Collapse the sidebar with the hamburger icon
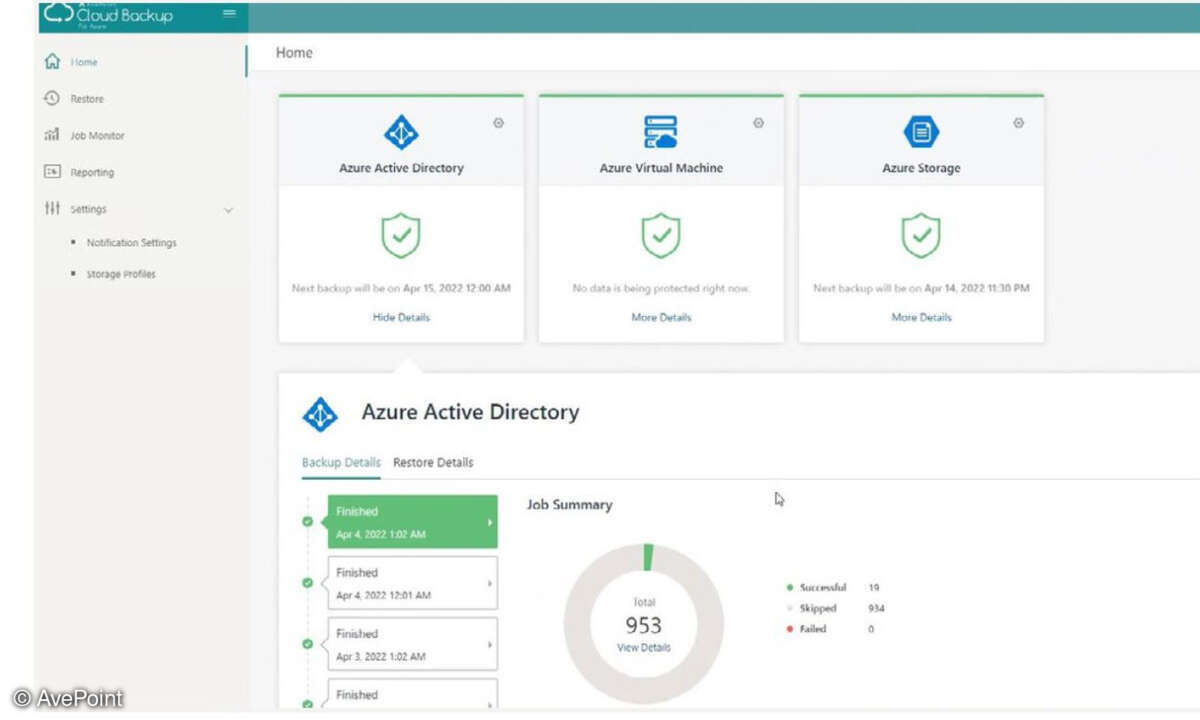1200x720 pixels. 229,13
